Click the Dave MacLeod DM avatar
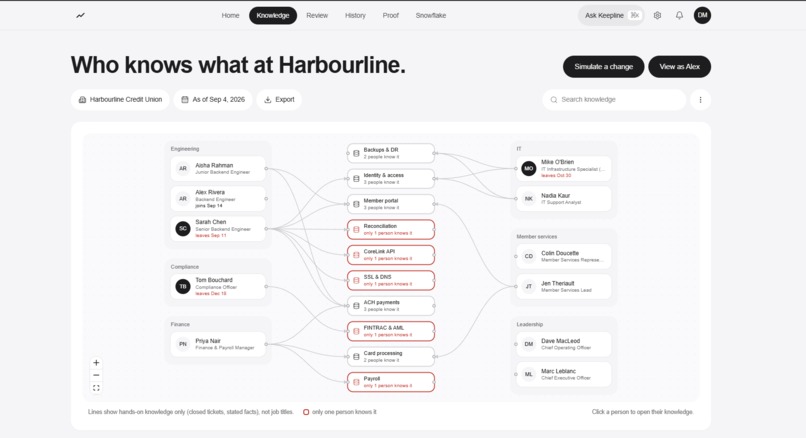Screen dimensions: 806x438 (x=528, y=344)
